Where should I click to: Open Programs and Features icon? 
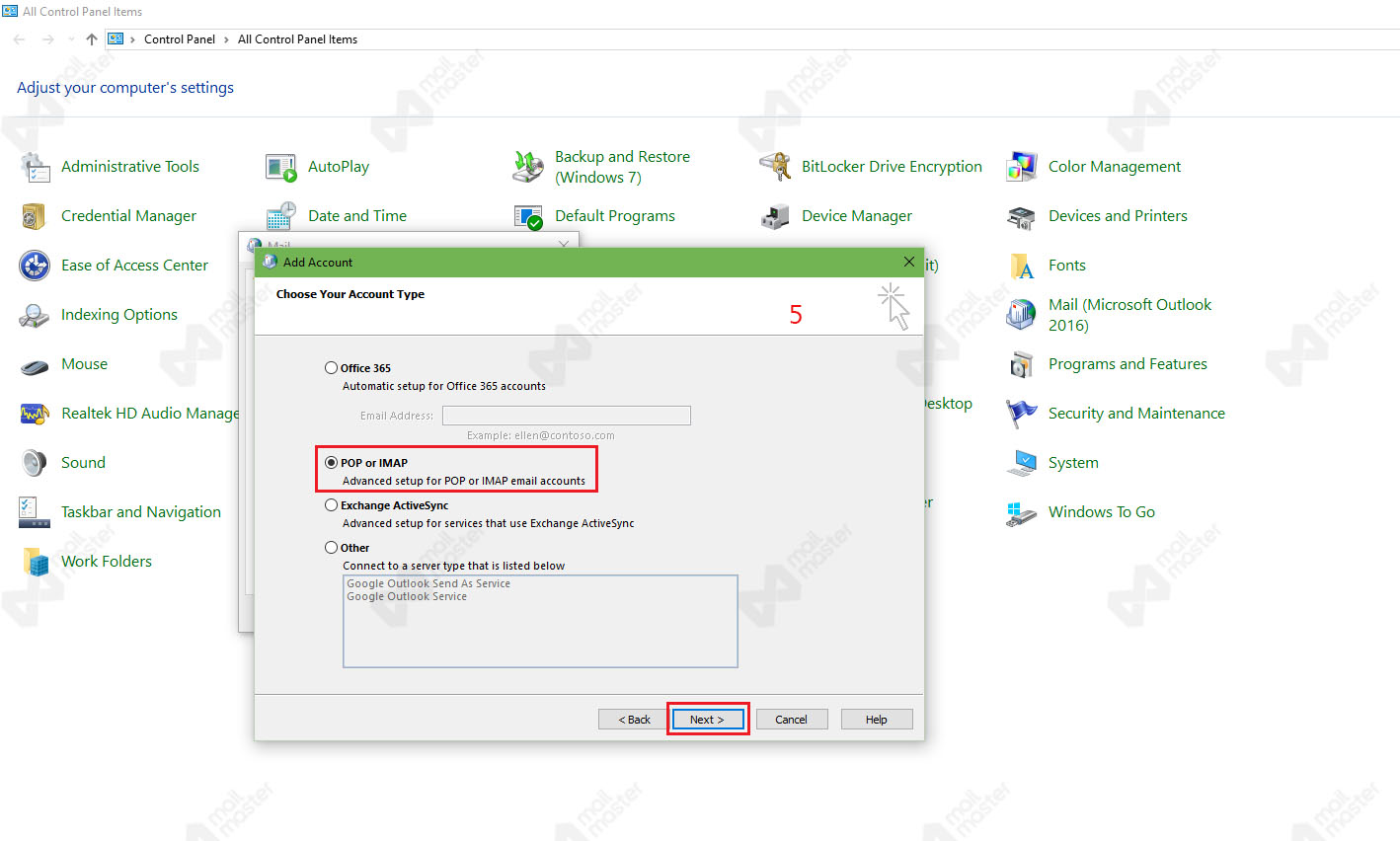pos(1022,364)
